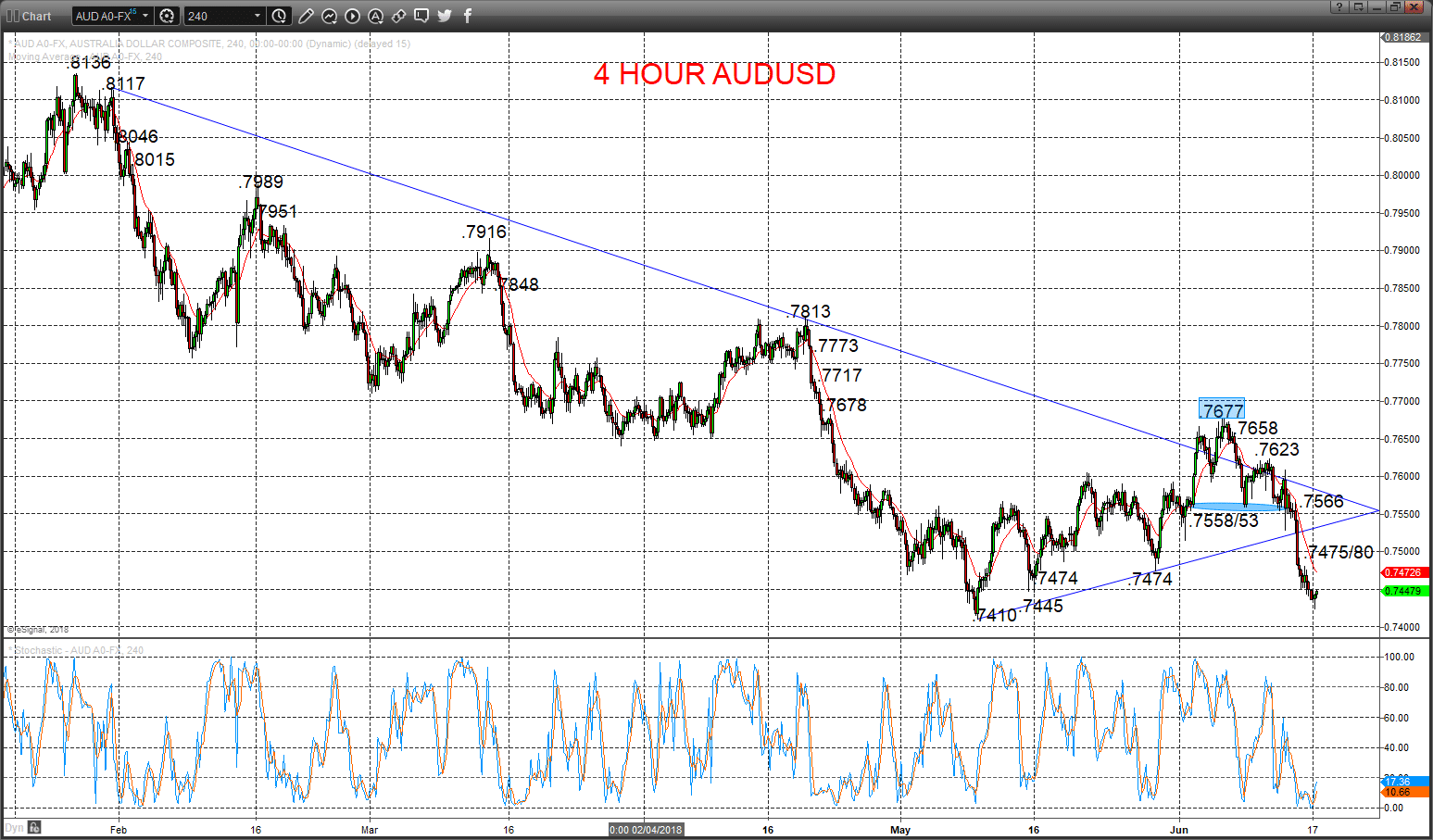Open the studies line-chart icon

click(x=330, y=16)
